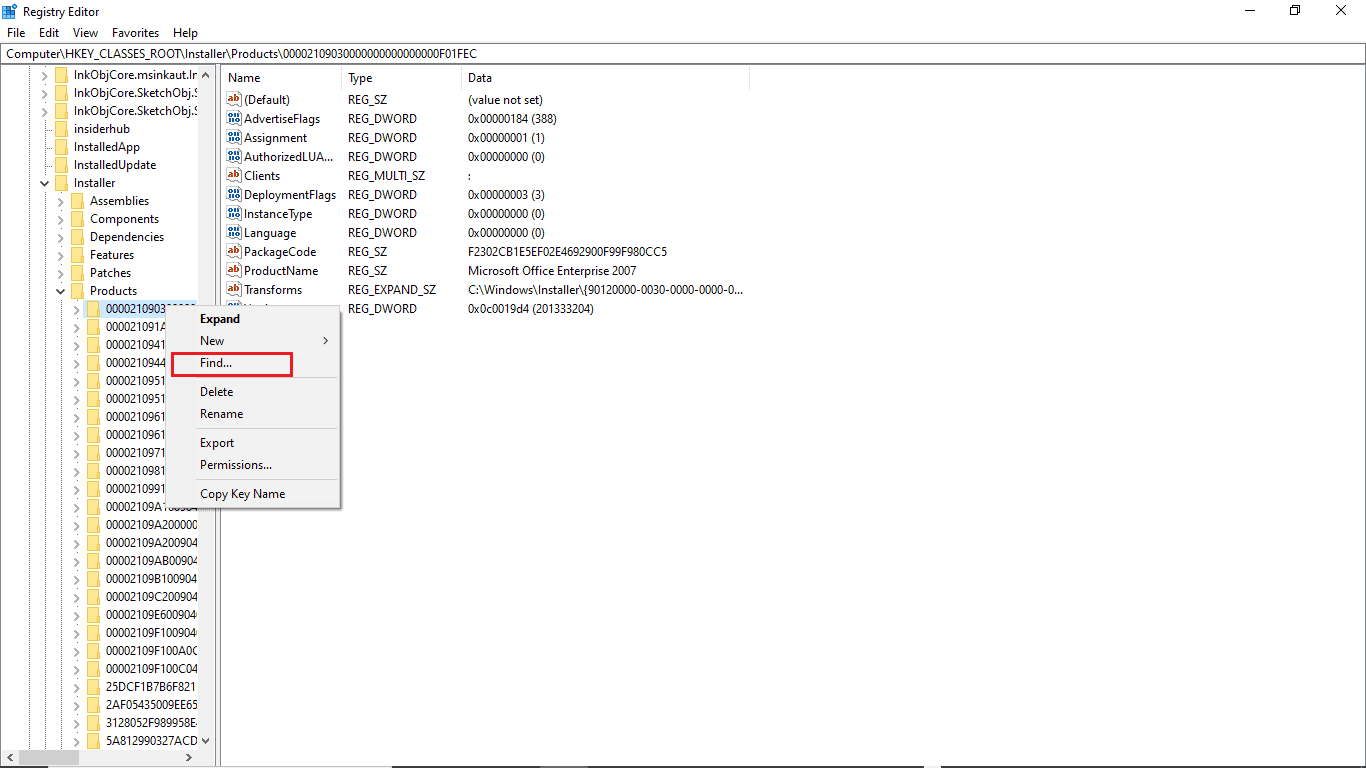The image size is (1366, 768).
Task: Choose Export in the context menu
Action: point(253,443)
